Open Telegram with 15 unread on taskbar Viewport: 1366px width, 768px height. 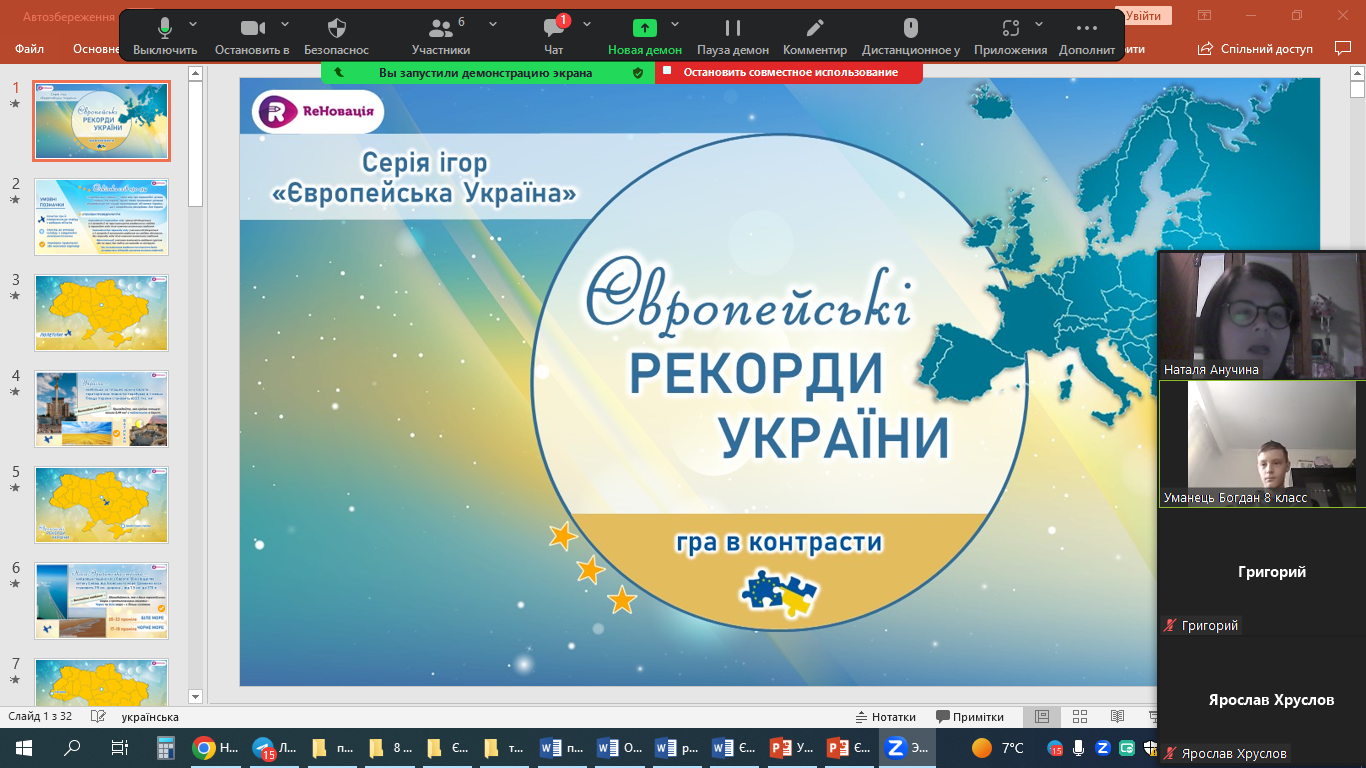pyautogui.click(x=273, y=748)
